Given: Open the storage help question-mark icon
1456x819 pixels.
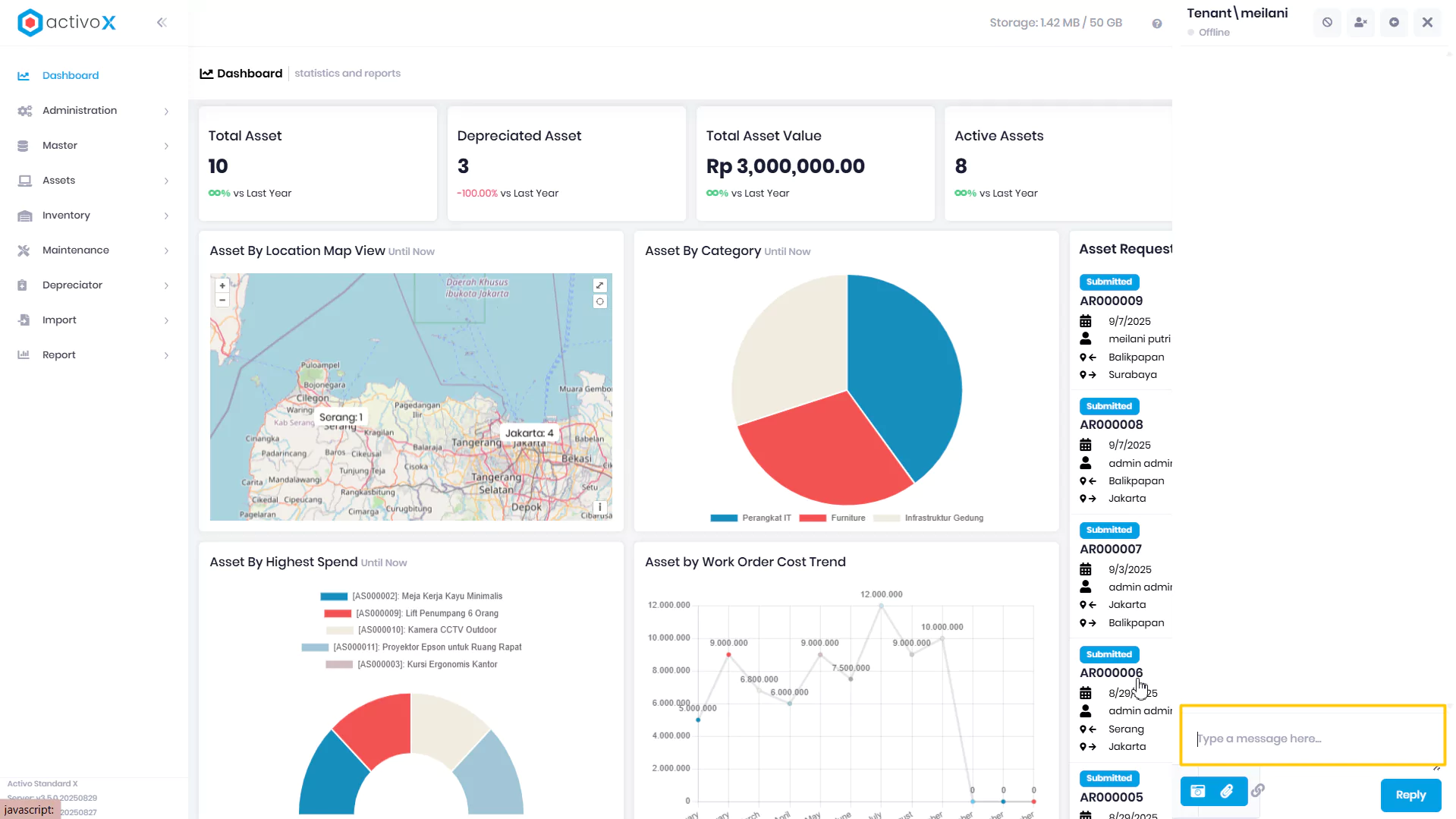Looking at the screenshot, I should 1157,24.
